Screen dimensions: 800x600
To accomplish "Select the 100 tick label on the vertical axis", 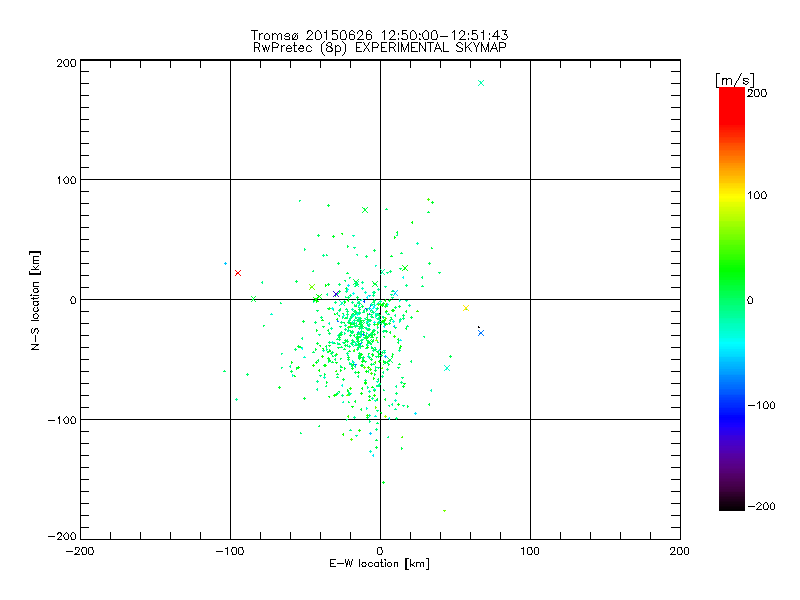I will point(65,180).
